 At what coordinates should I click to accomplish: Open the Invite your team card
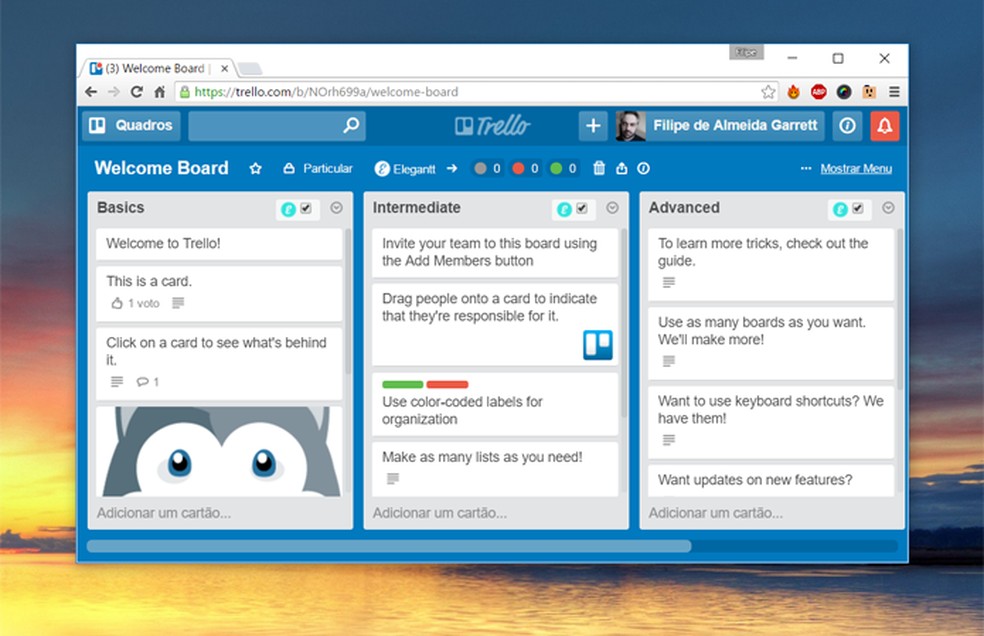pyautogui.click(x=495, y=252)
